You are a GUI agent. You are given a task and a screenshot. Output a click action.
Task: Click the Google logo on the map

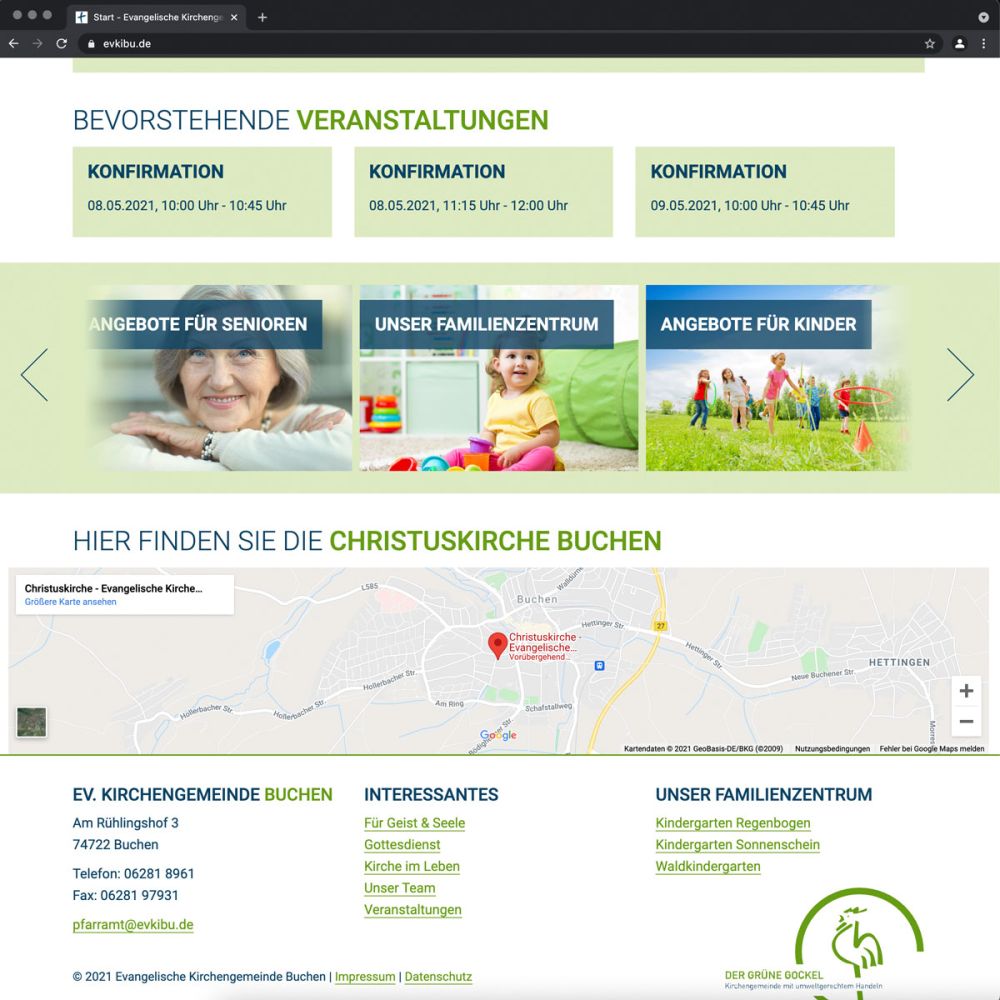(x=497, y=735)
